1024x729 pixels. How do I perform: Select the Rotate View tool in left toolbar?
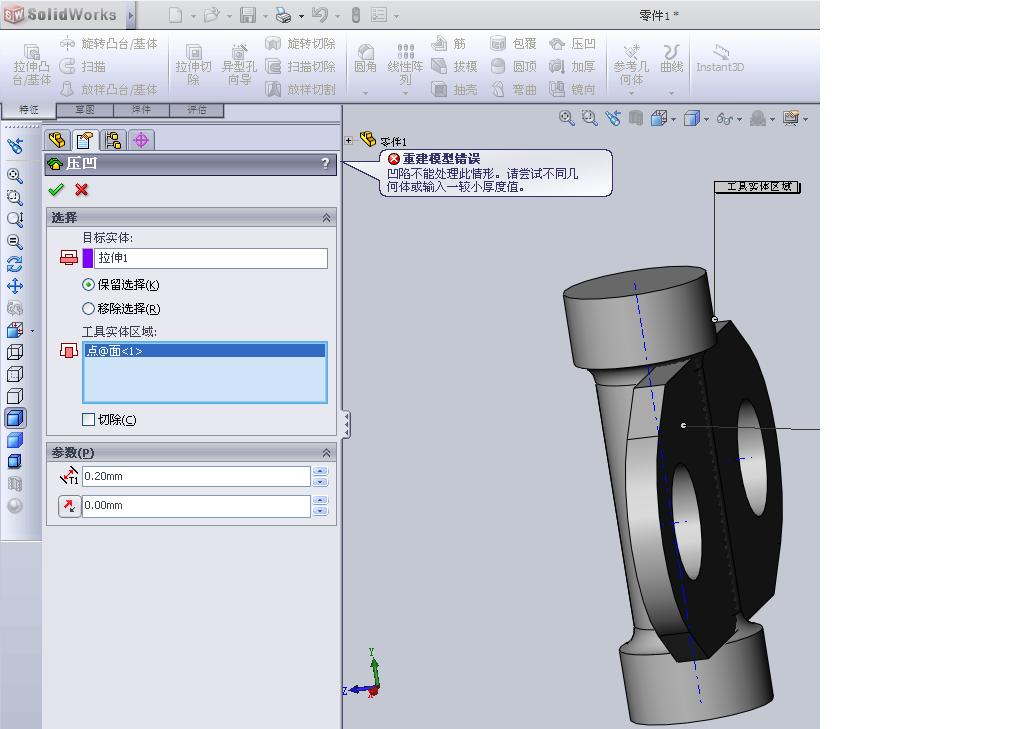coord(14,264)
